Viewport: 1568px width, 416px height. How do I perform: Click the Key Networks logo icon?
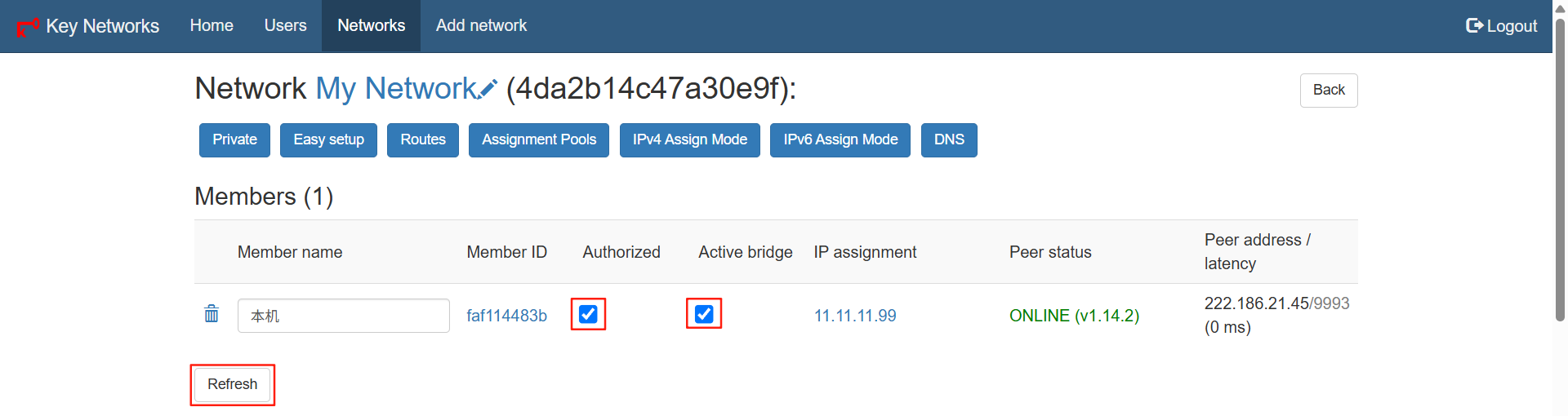point(28,27)
